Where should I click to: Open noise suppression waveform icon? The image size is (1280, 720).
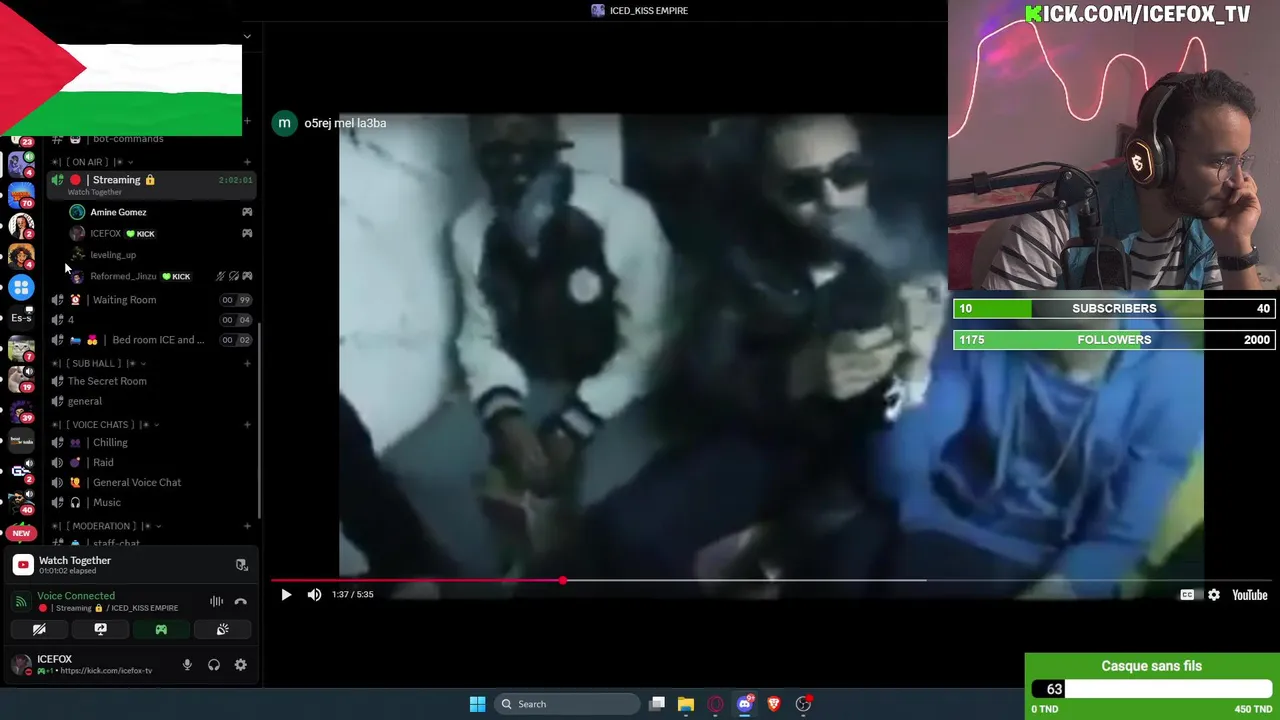click(216, 601)
